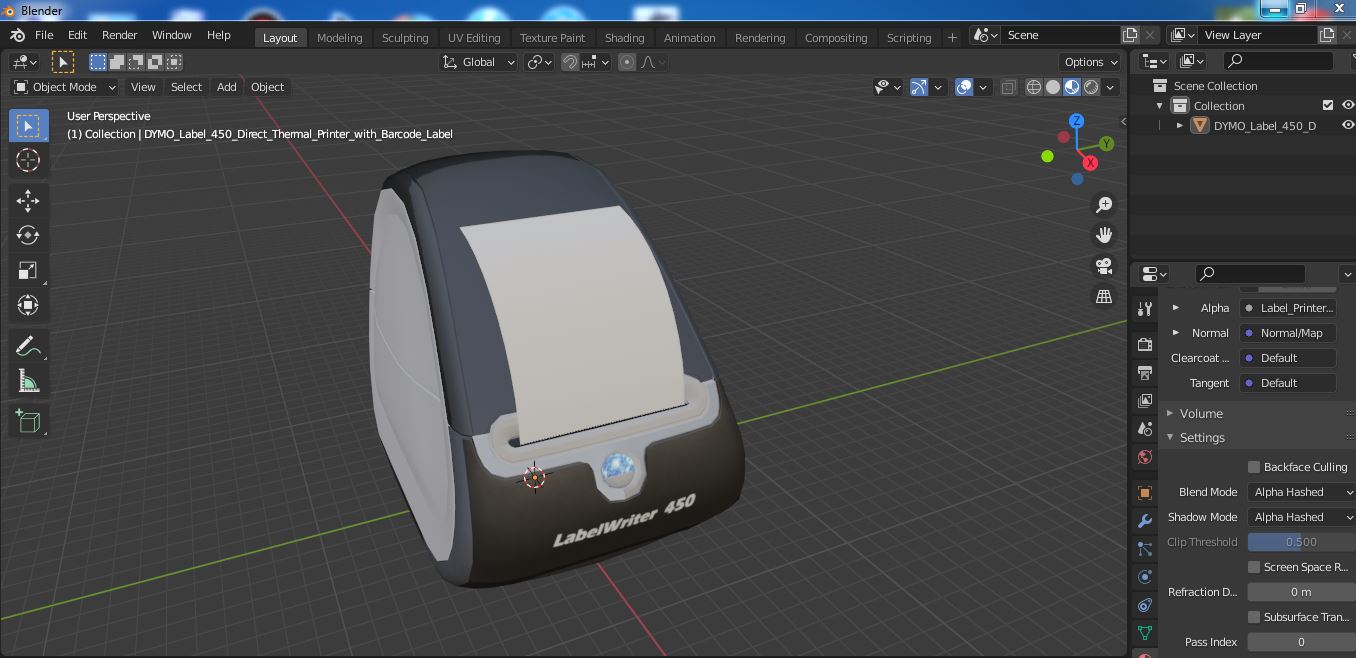Activate the 3D Cursor tool
Screen dimensions: 1356x658
[x=28, y=160]
